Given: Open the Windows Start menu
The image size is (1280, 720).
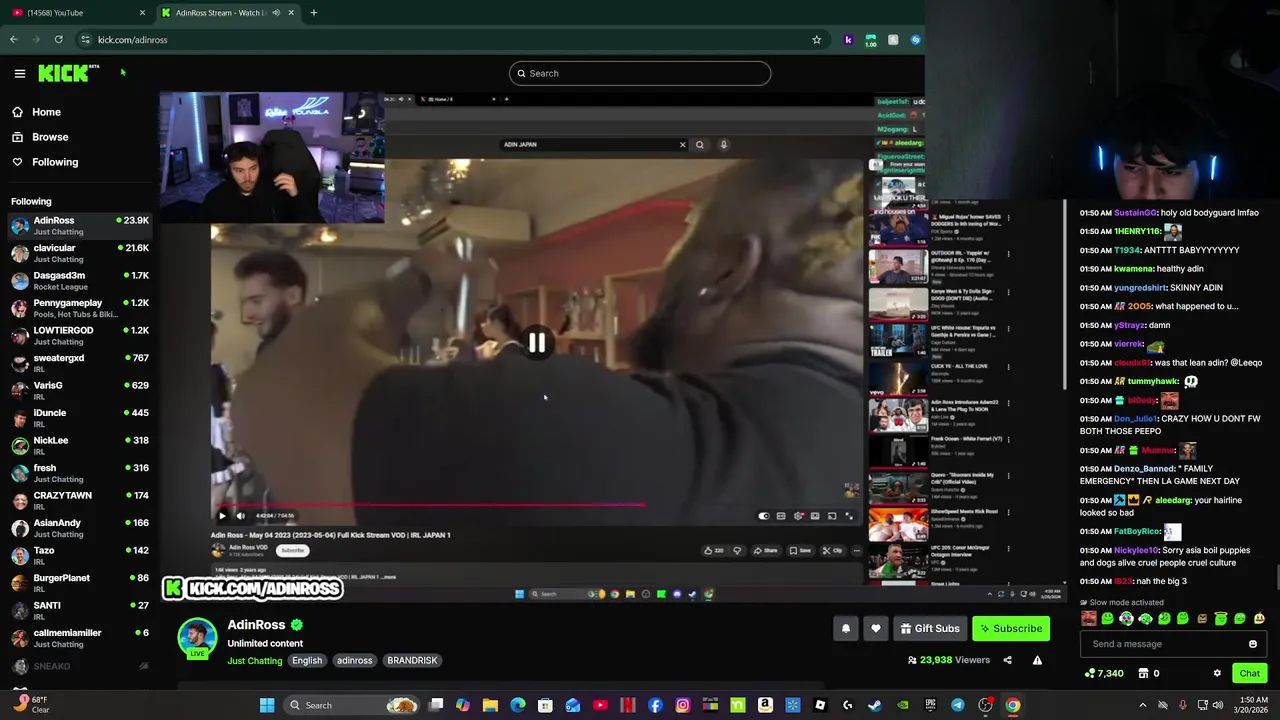Looking at the screenshot, I should pos(267,705).
